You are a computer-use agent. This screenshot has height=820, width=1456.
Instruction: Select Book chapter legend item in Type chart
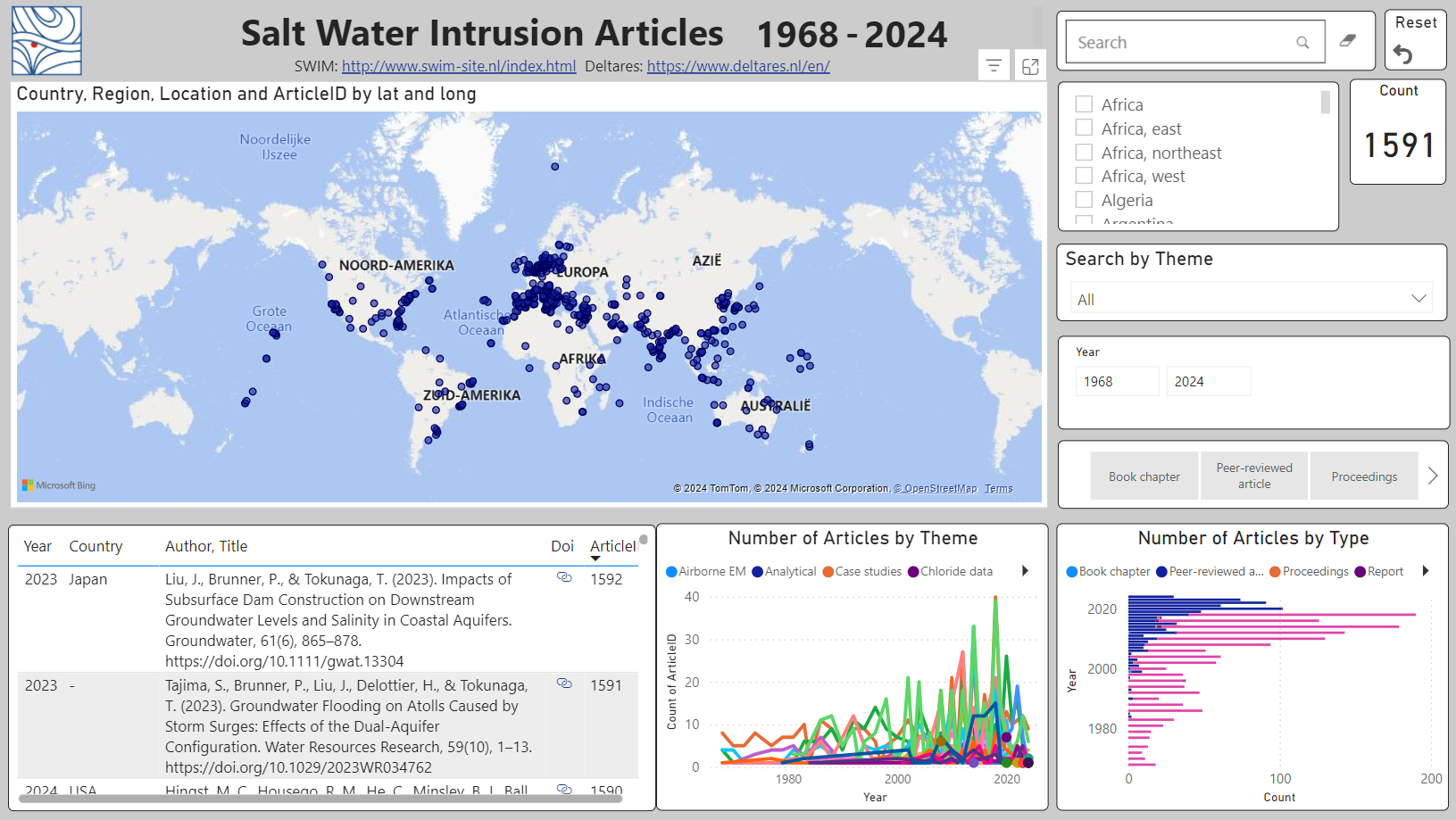(x=1108, y=572)
